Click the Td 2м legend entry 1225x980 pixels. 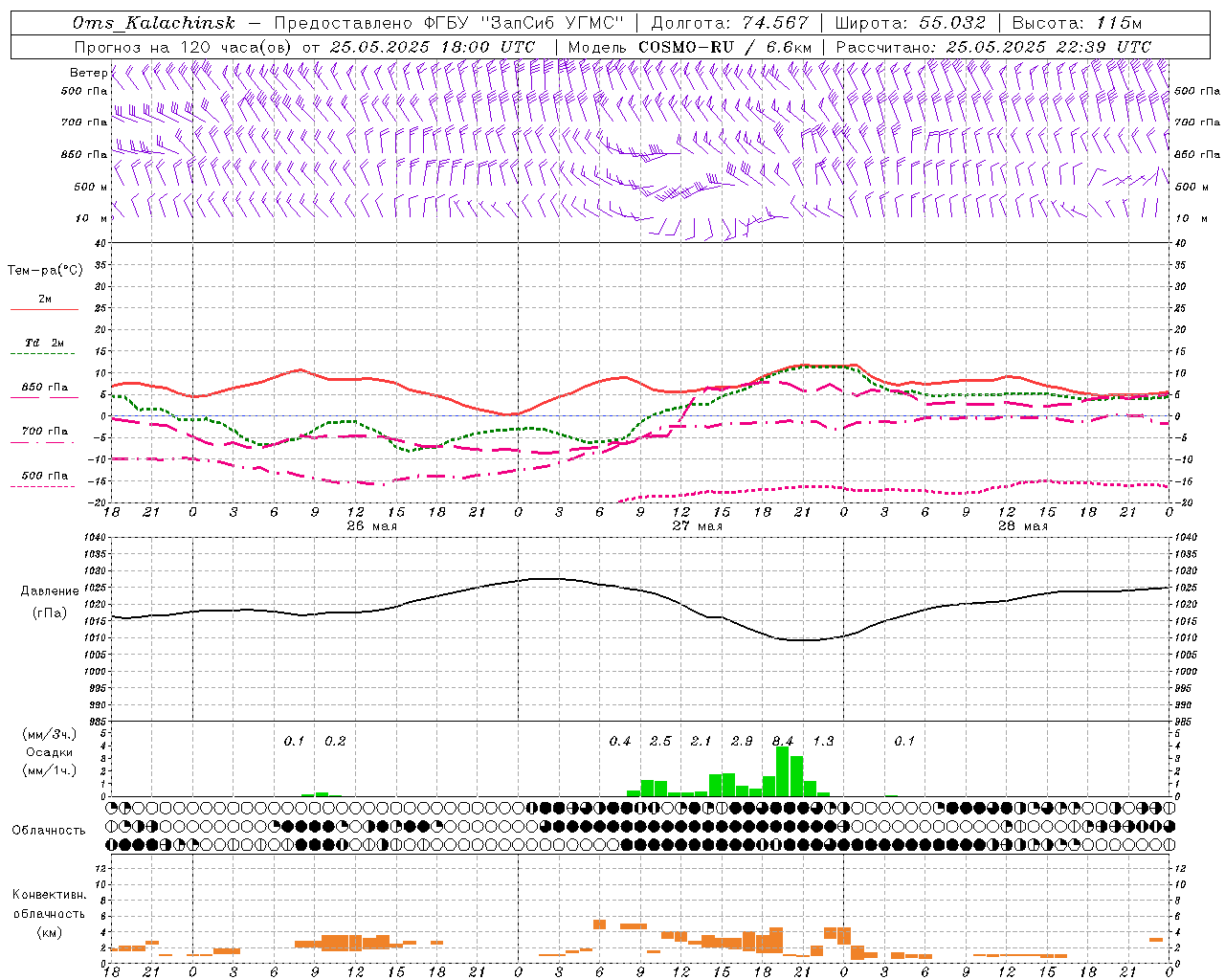click(44, 343)
